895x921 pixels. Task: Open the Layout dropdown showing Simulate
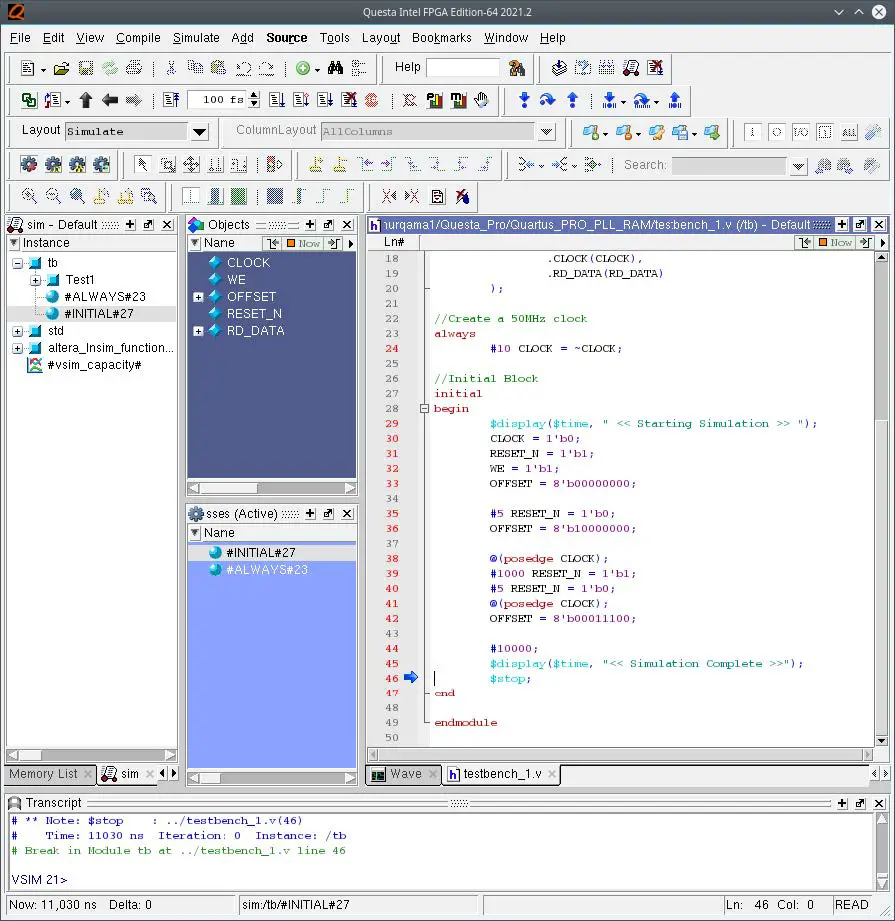198,131
